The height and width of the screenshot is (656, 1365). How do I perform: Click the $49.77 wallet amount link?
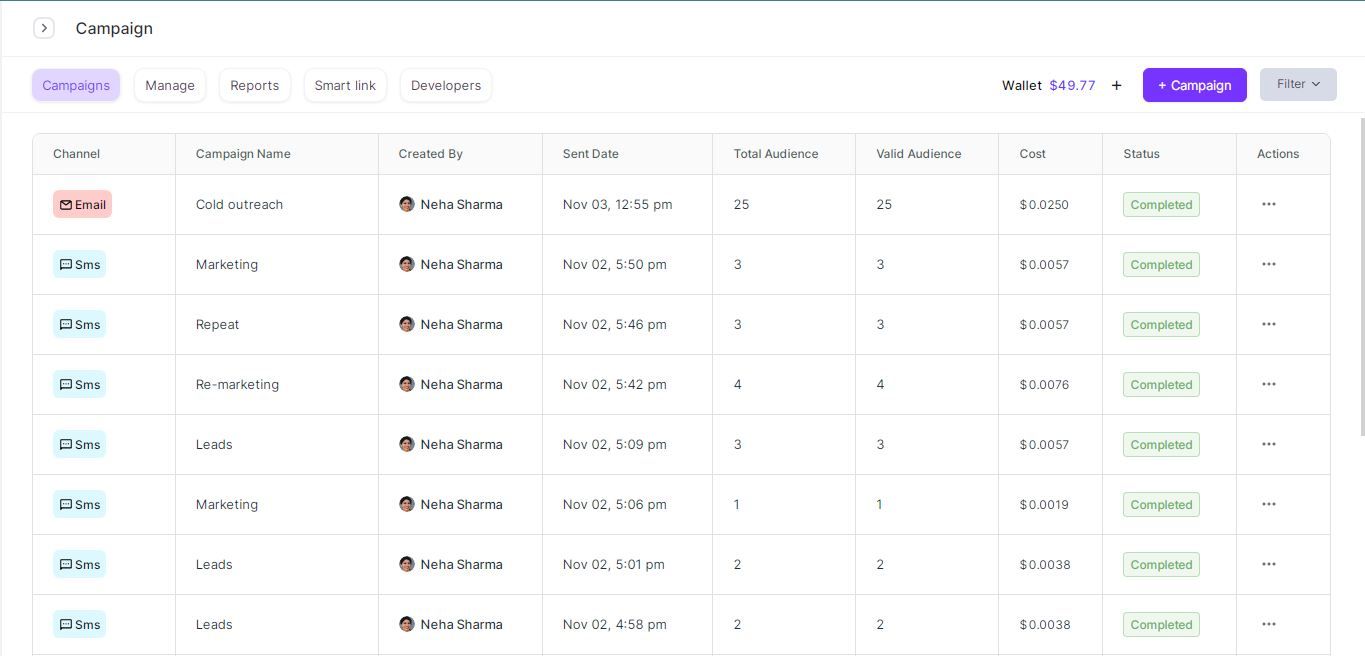coord(1072,85)
